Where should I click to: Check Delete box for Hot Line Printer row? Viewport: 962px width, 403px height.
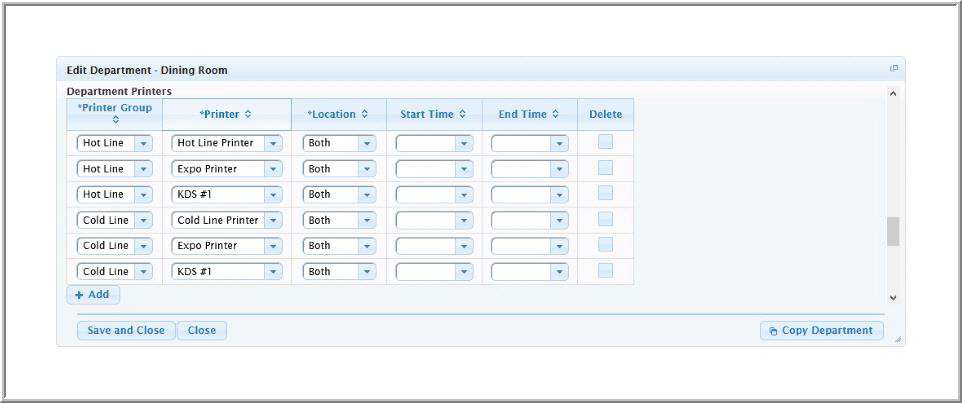[x=605, y=142]
